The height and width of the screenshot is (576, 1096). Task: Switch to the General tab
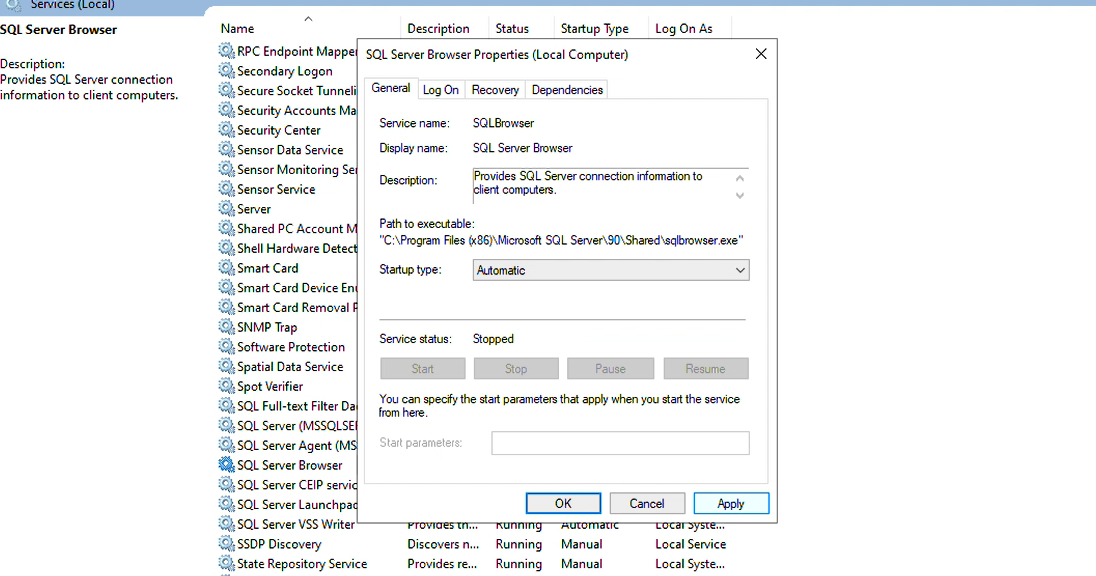click(x=391, y=88)
